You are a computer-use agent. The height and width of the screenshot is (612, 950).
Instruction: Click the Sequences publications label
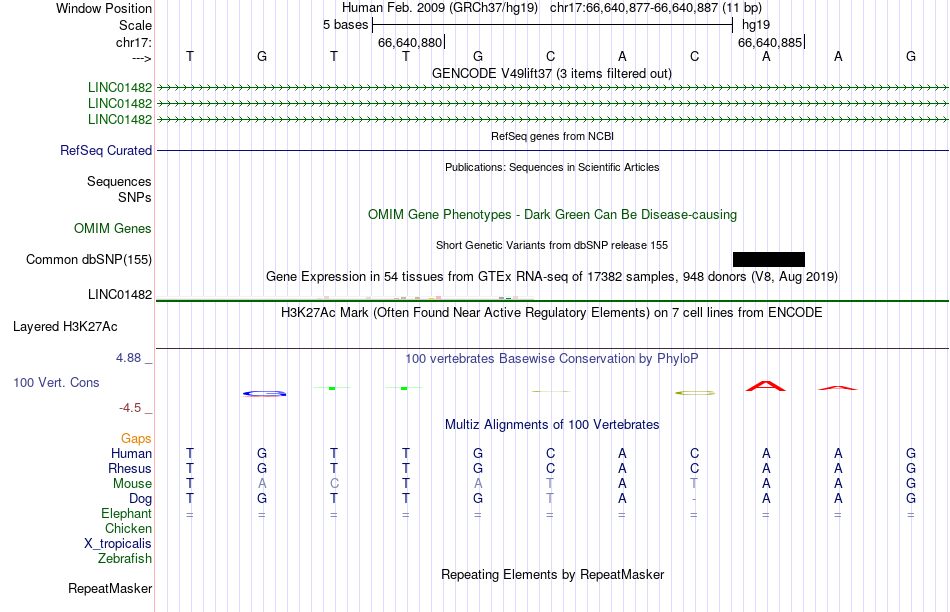pyautogui.click(x=119, y=181)
